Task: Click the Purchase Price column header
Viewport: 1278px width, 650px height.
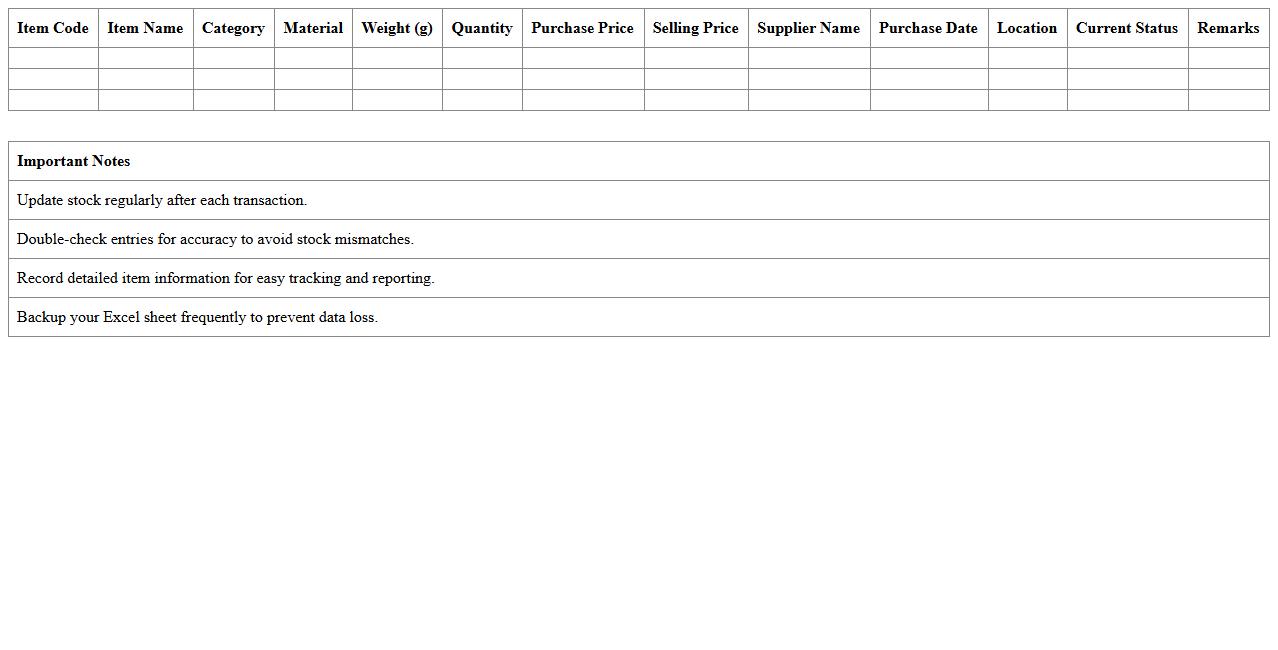Action: 582,28
